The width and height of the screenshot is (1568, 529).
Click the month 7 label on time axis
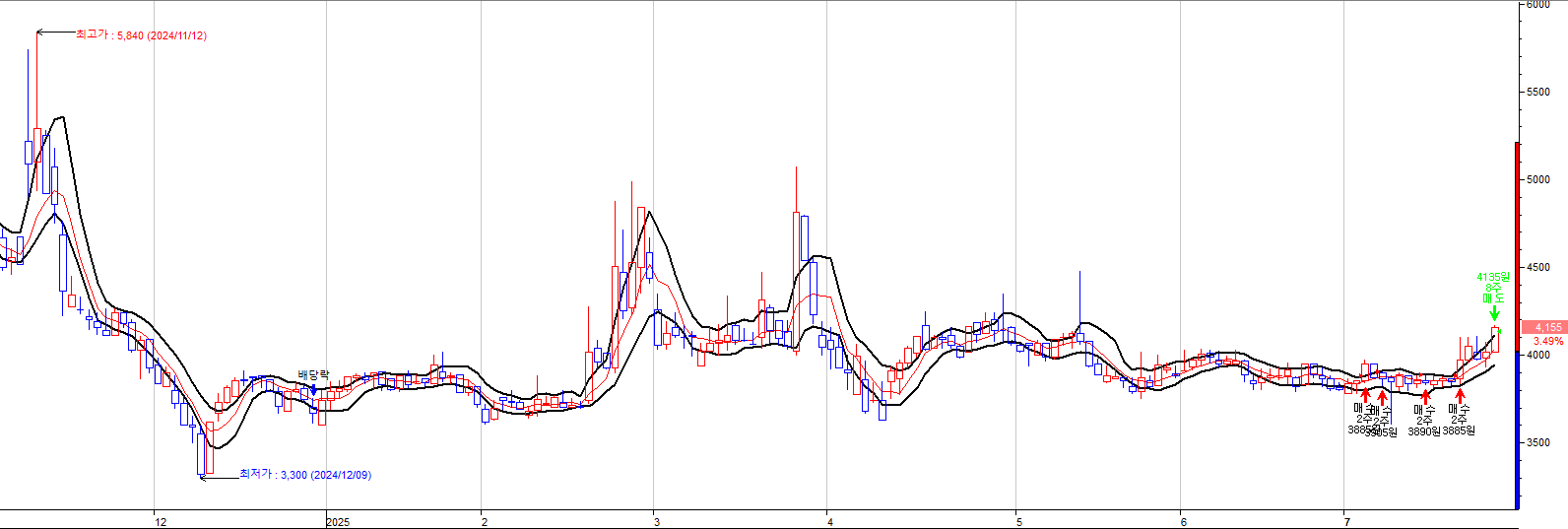[1346, 522]
